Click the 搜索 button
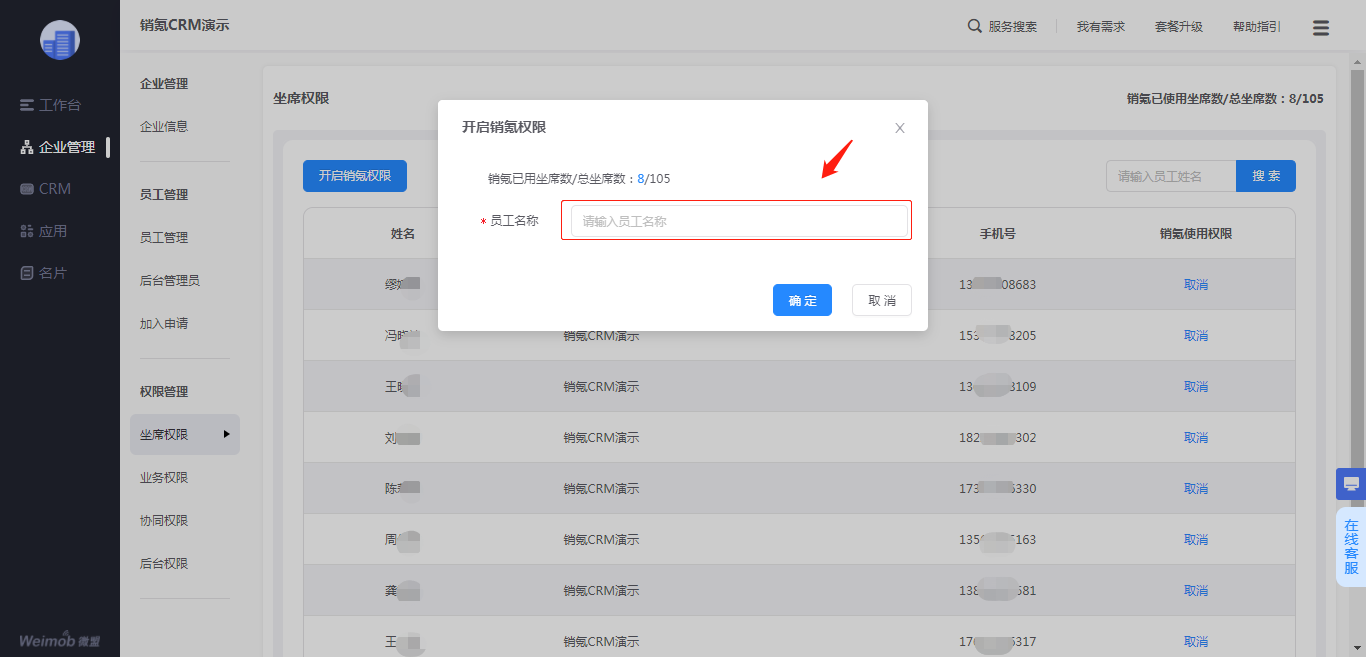The width and height of the screenshot is (1366, 657). [1266, 176]
